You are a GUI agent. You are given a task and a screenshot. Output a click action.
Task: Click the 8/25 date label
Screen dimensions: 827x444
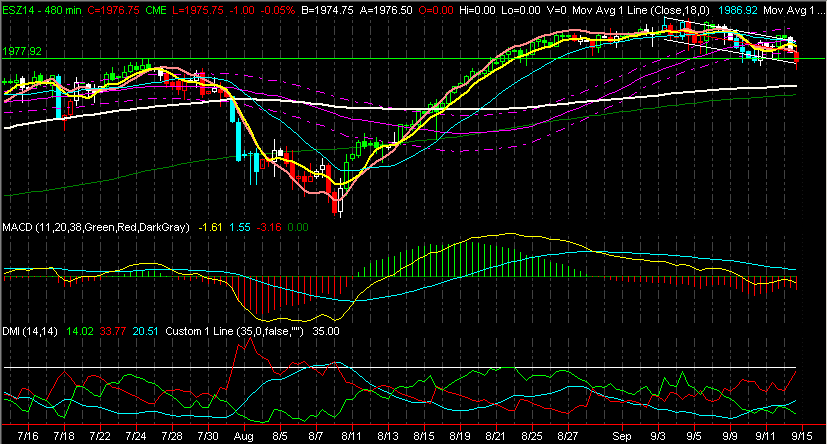(x=532, y=436)
